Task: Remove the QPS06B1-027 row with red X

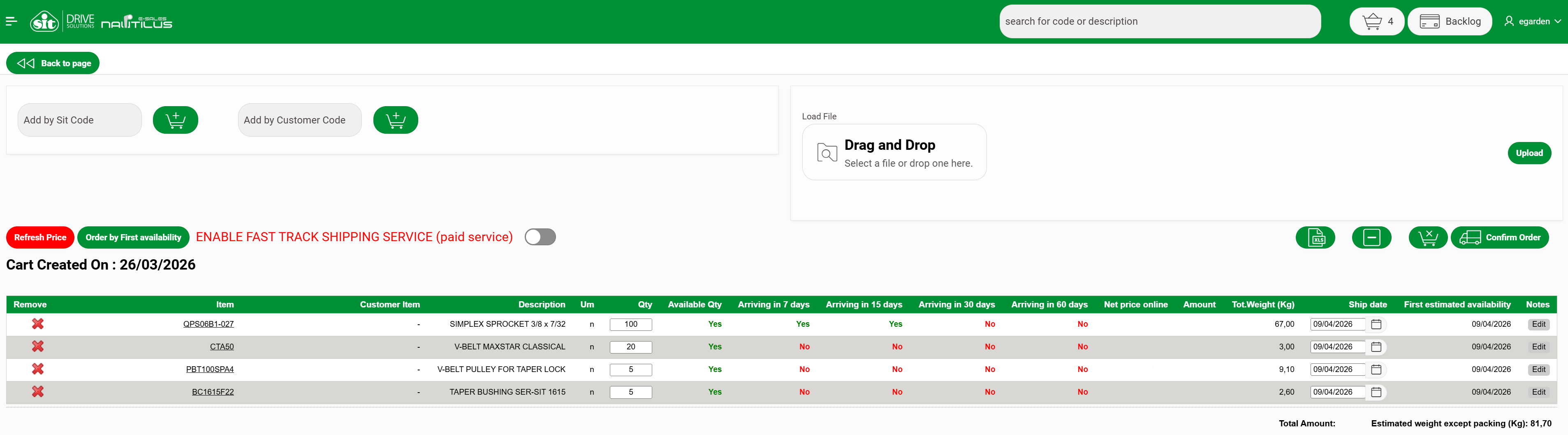Action: click(38, 324)
